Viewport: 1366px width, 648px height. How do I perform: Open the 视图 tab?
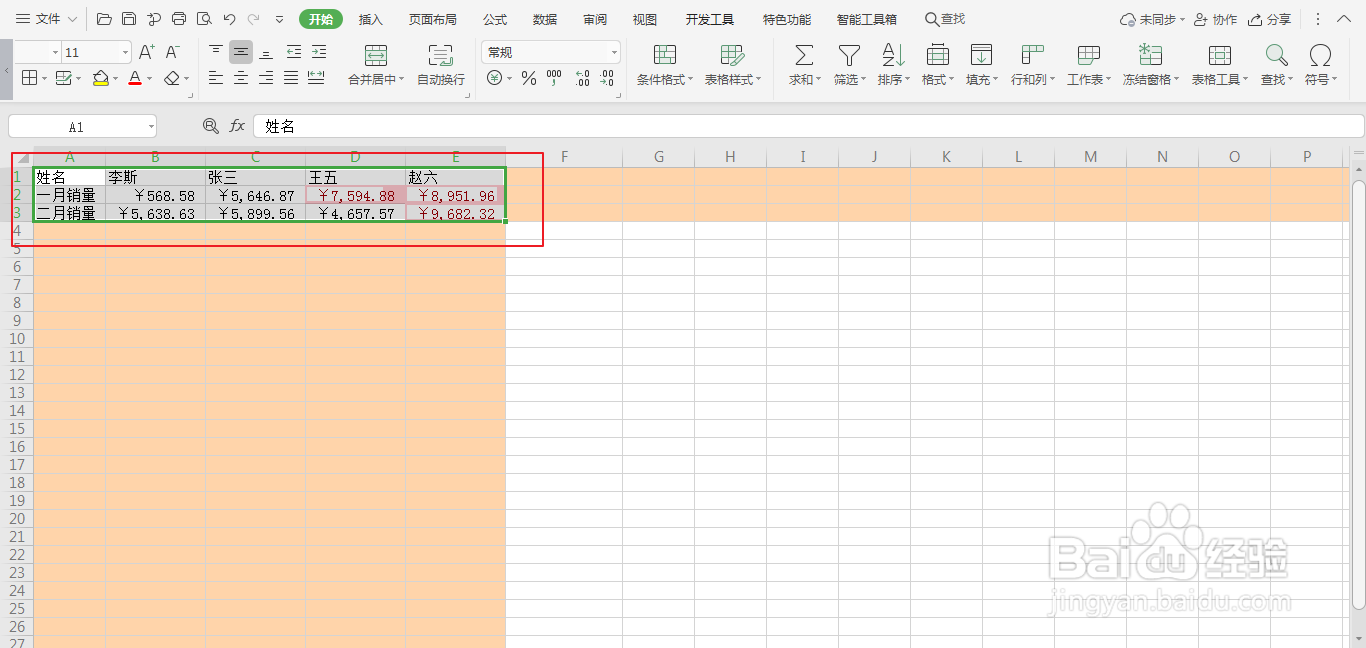[x=645, y=19]
